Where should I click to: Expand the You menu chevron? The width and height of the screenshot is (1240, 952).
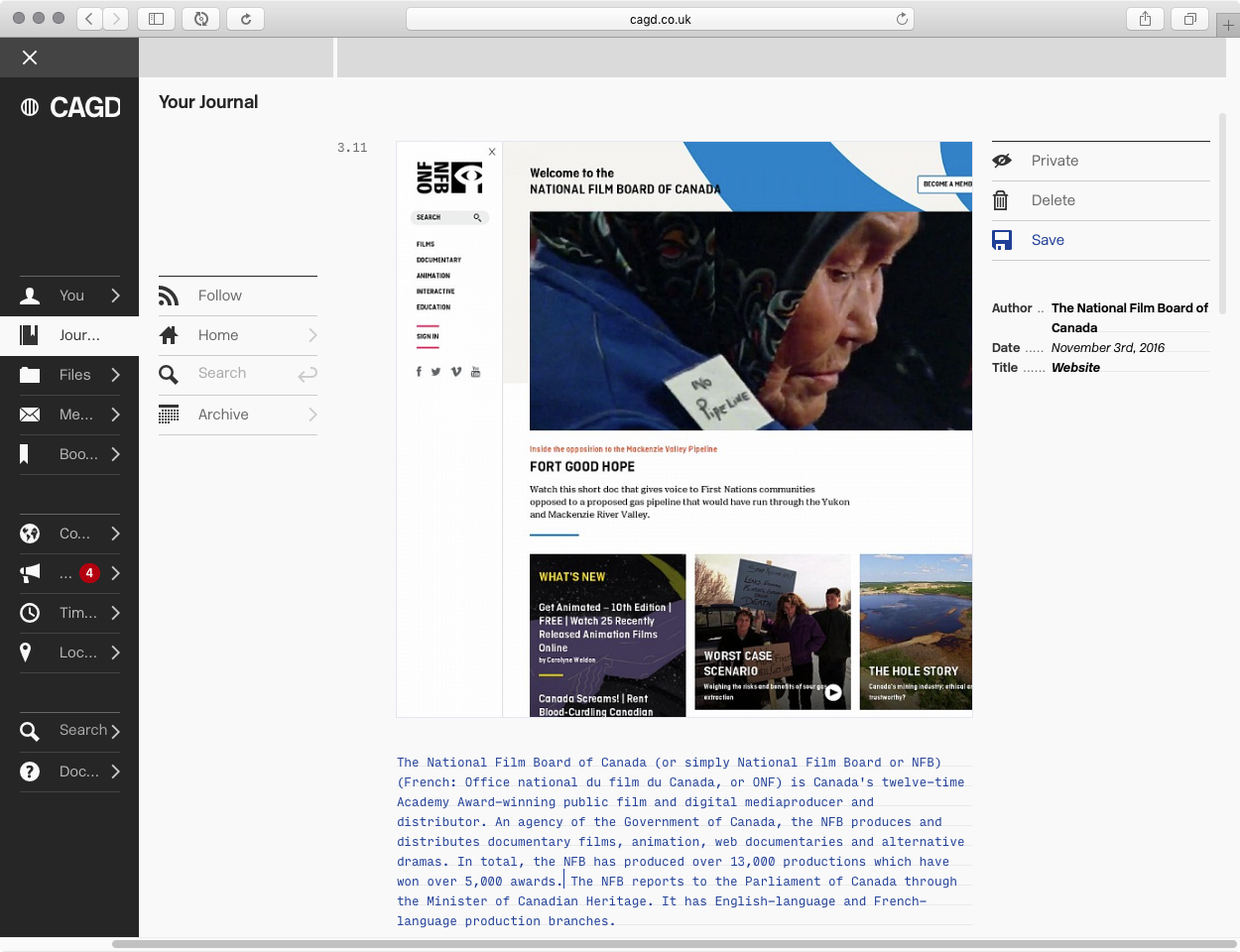point(115,296)
